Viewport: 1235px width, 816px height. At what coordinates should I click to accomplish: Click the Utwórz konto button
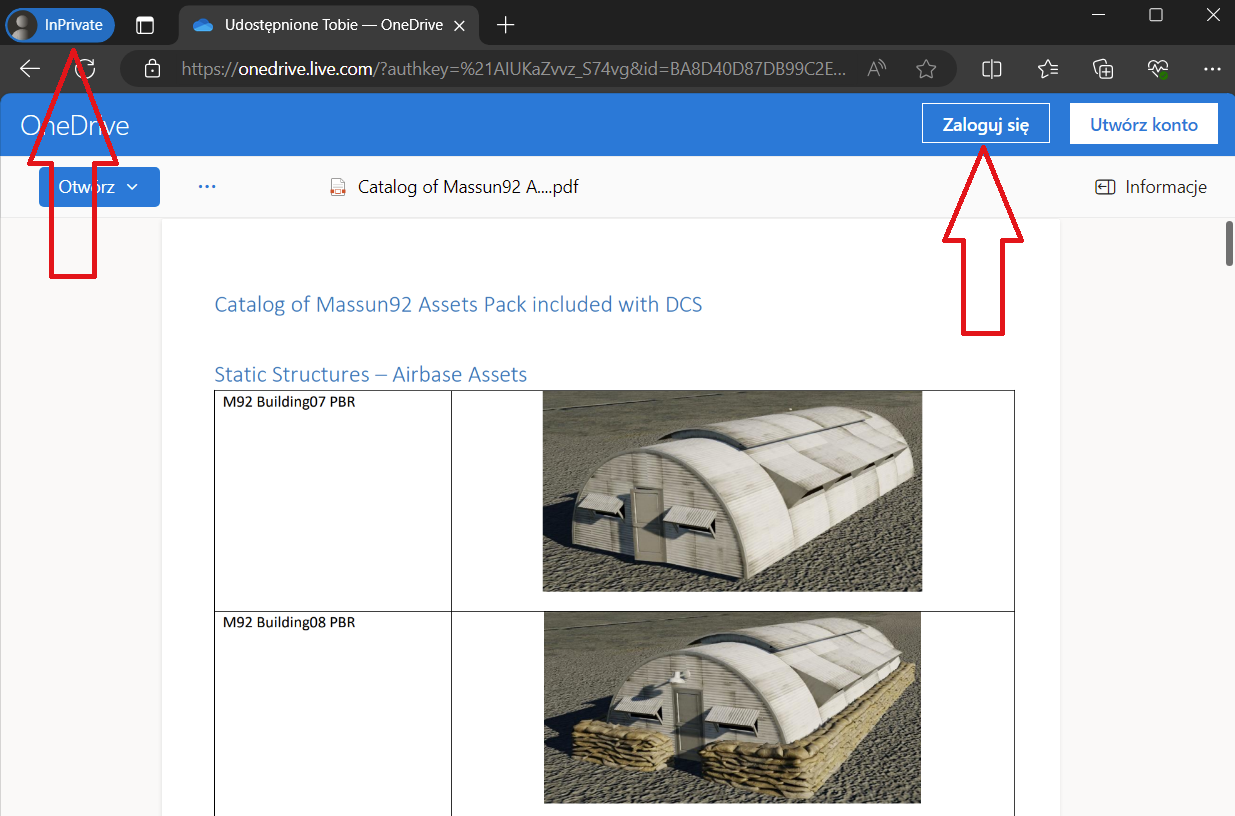(1144, 125)
